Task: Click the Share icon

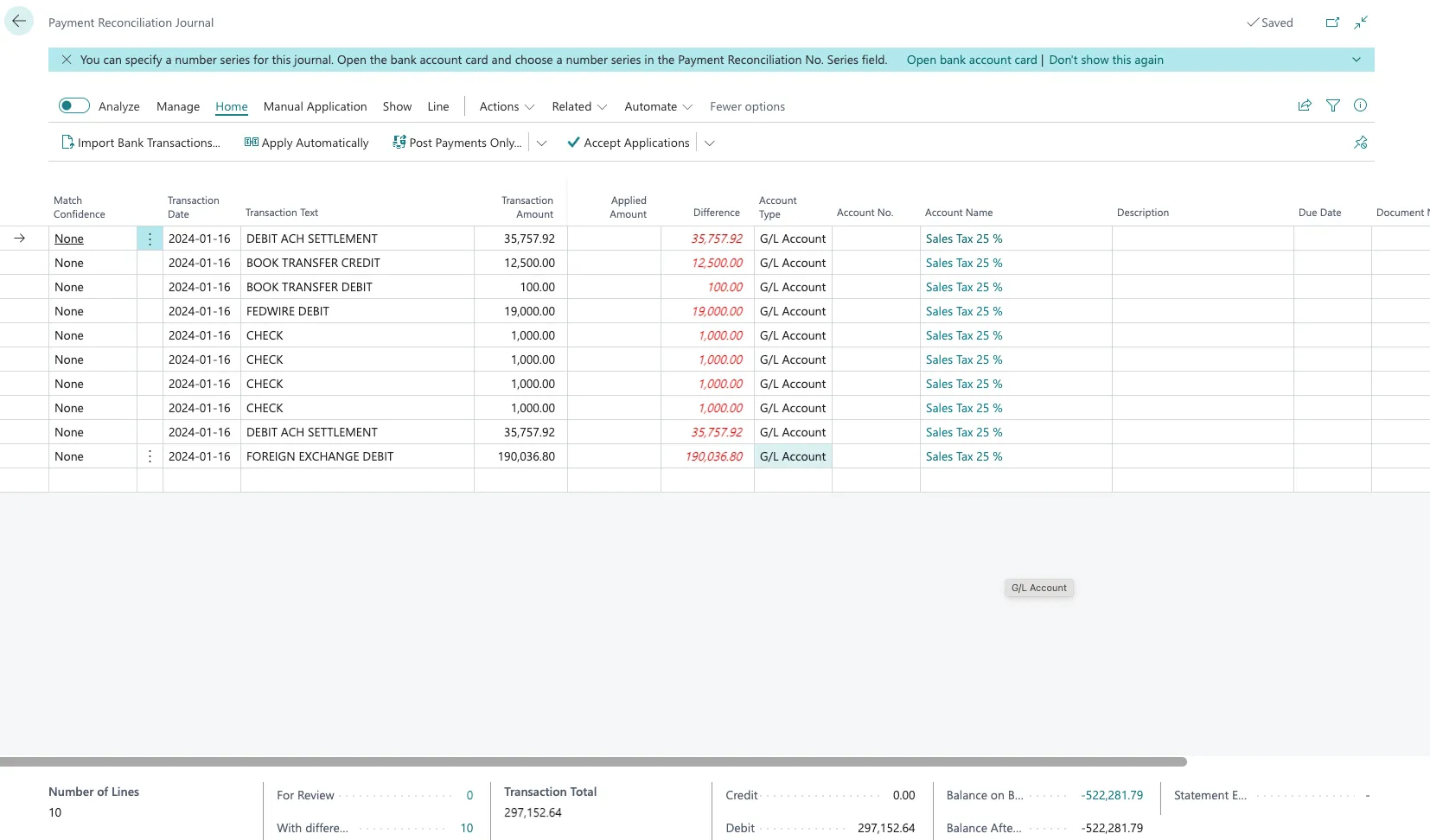Action: pyautogui.click(x=1305, y=105)
